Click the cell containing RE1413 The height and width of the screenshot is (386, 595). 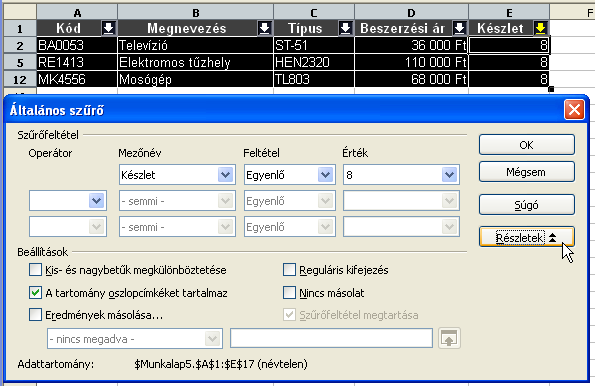[x=77, y=62]
